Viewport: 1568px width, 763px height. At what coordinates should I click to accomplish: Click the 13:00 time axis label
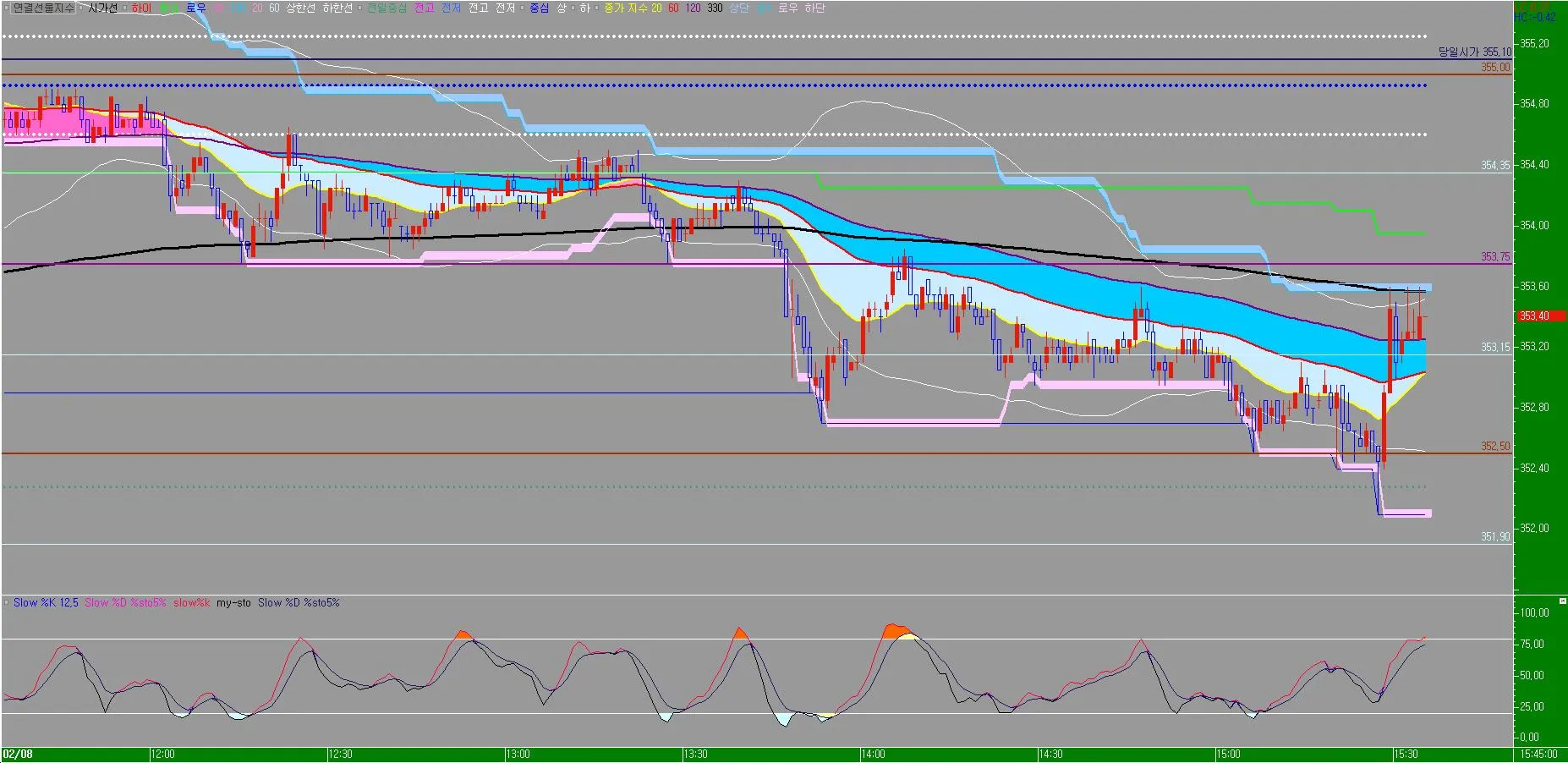[x=518, y=754]
